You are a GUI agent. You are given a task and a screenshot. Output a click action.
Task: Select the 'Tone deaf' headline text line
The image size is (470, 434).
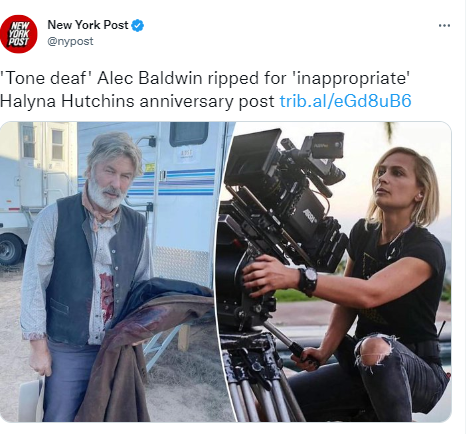pos(205,79)
